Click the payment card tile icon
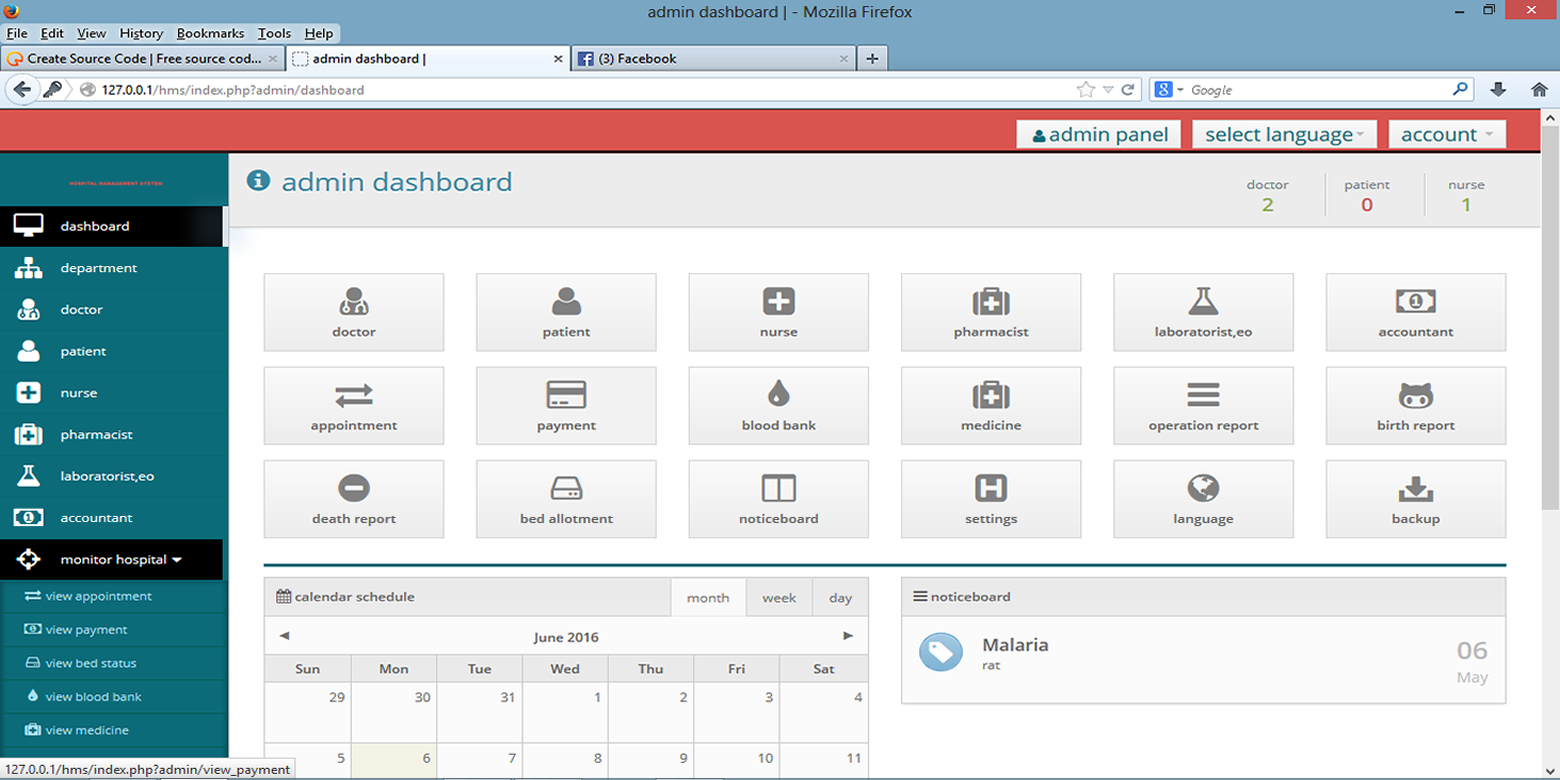 [566, 394]
